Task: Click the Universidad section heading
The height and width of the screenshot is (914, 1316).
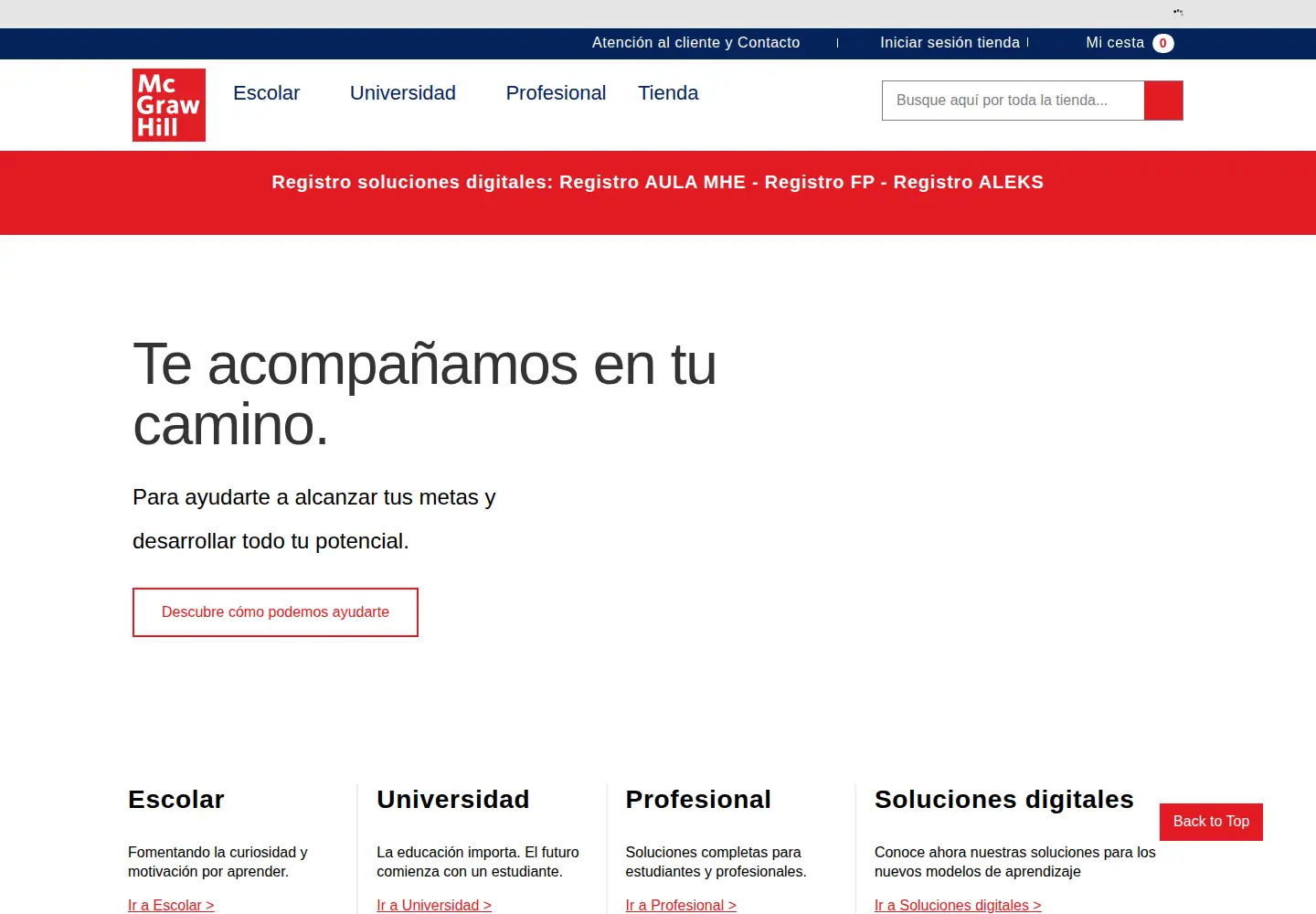Action: click(453, 800)
